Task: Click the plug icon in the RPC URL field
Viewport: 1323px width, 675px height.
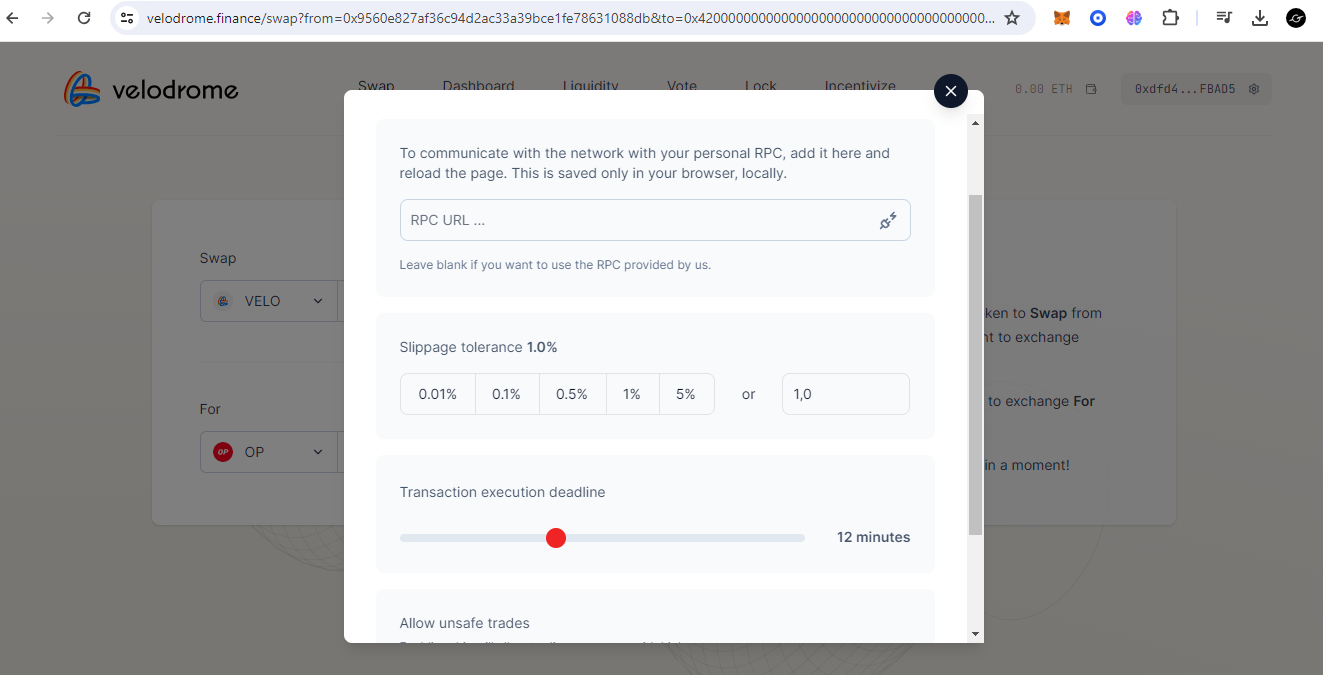Action: 888,220
